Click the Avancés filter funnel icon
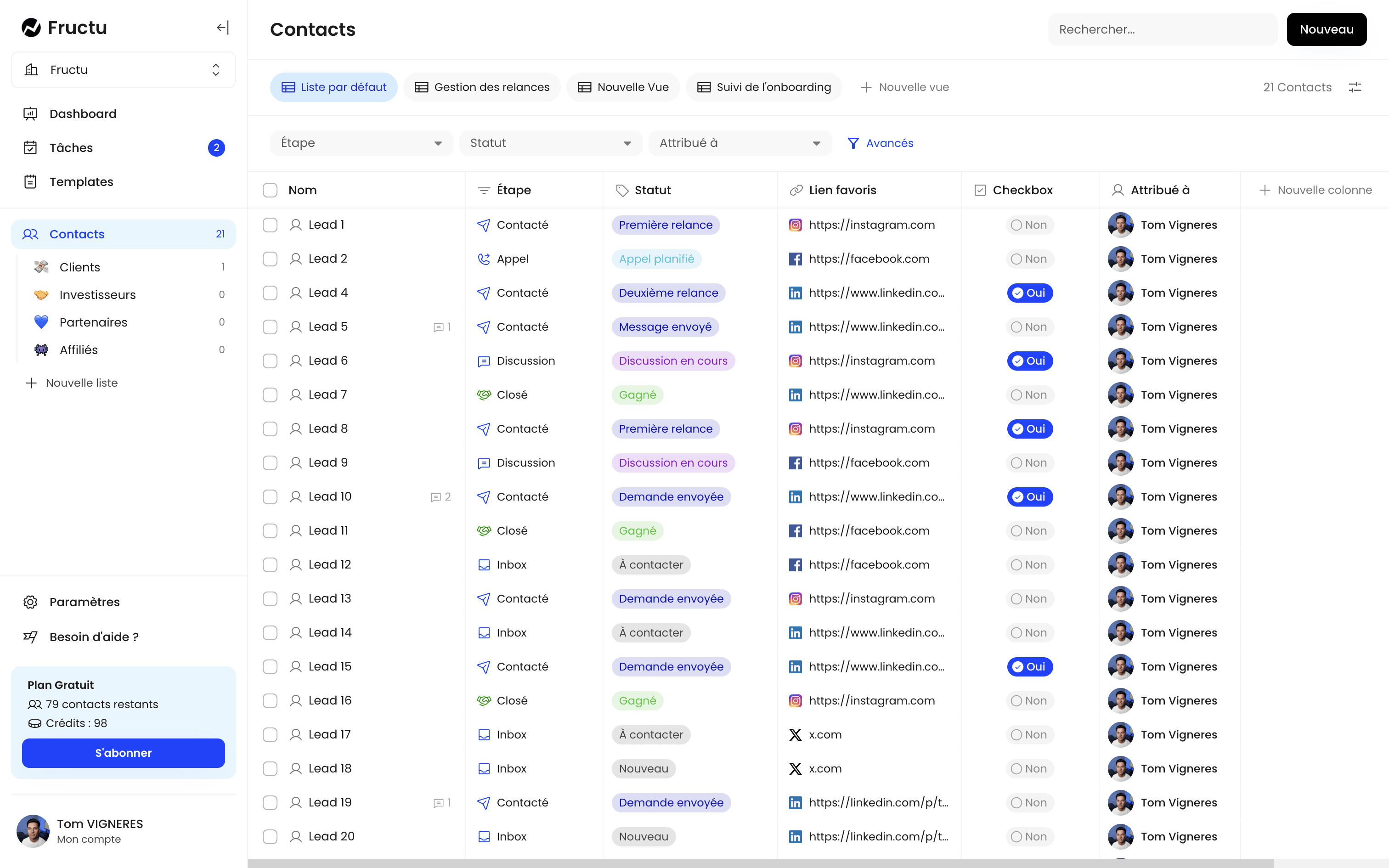 pyautogui.click(x=853, y=143)
